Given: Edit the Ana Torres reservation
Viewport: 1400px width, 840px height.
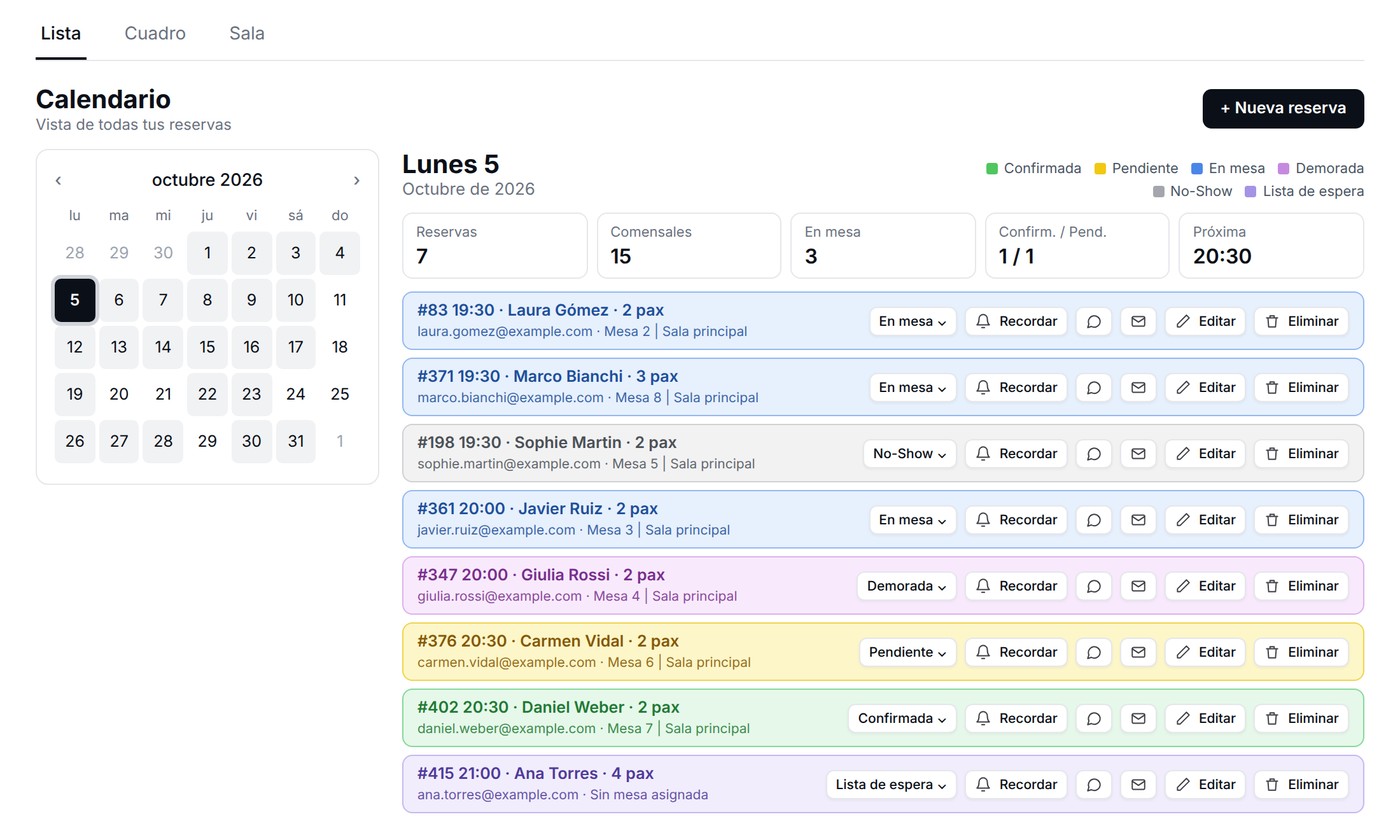Looking at the screenshot, I should point(1205,784).
